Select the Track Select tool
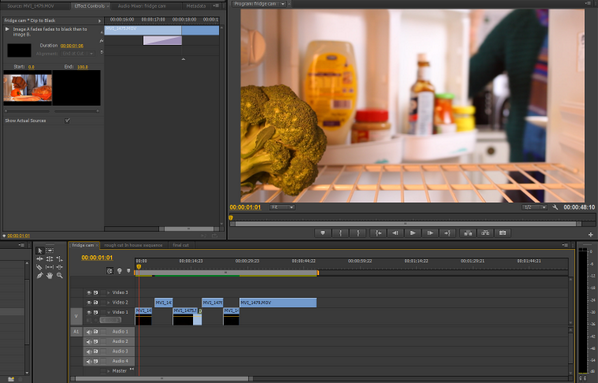 click(x=50, y=251)
